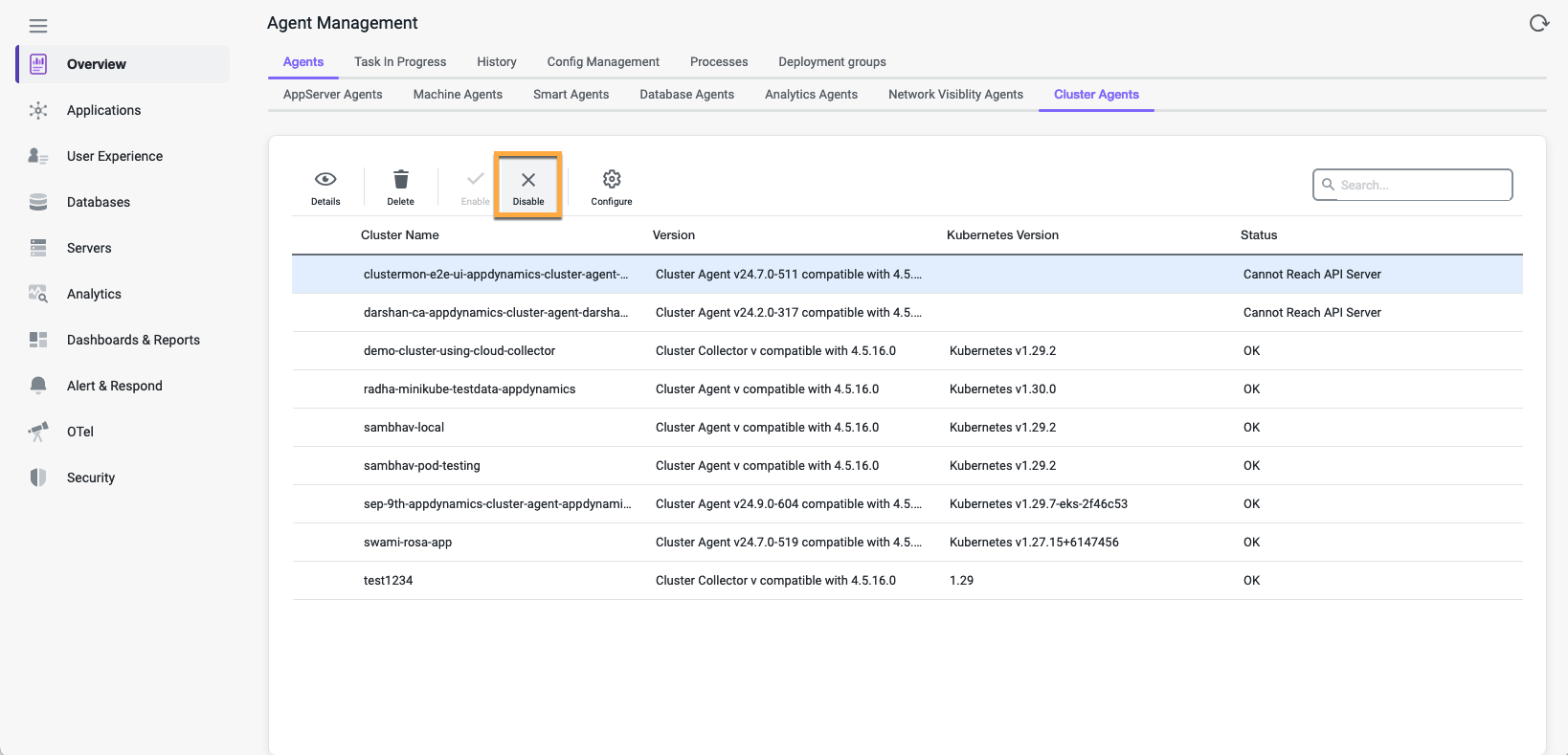Click the Databases sidebar icon
1568x755 pixels.
38,202
